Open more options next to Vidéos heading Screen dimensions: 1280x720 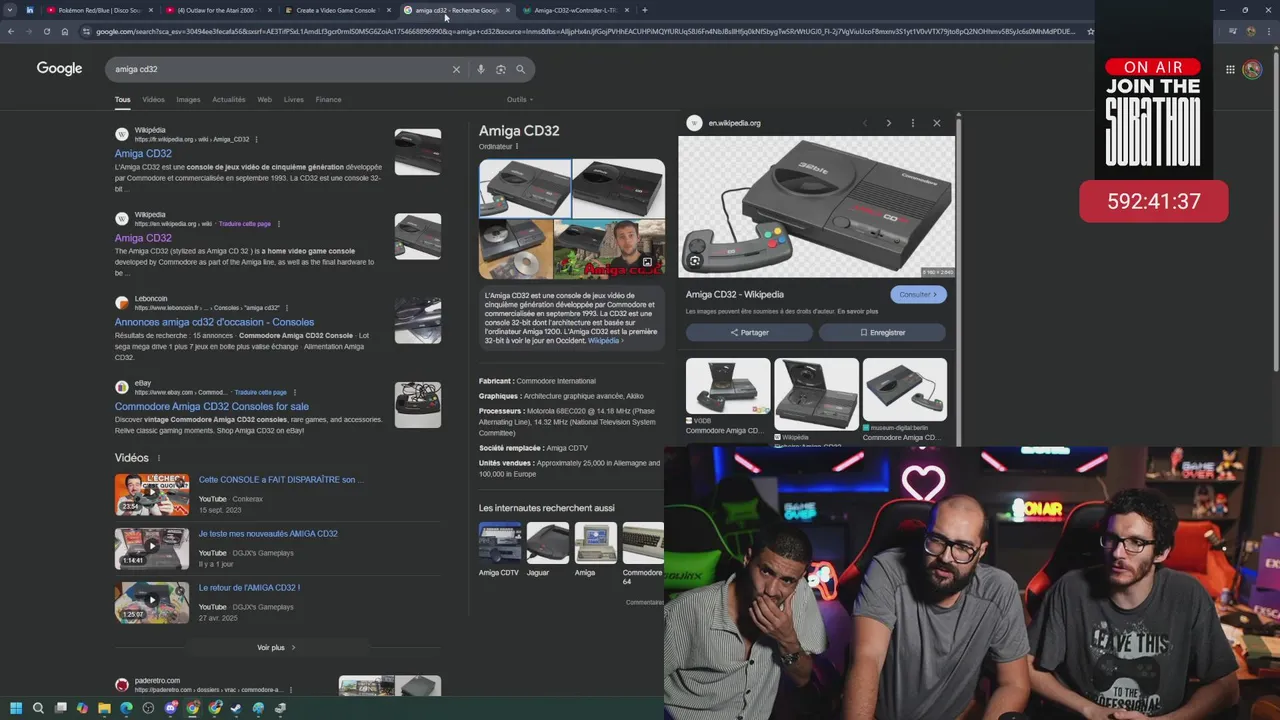click(x=159, y=458)
